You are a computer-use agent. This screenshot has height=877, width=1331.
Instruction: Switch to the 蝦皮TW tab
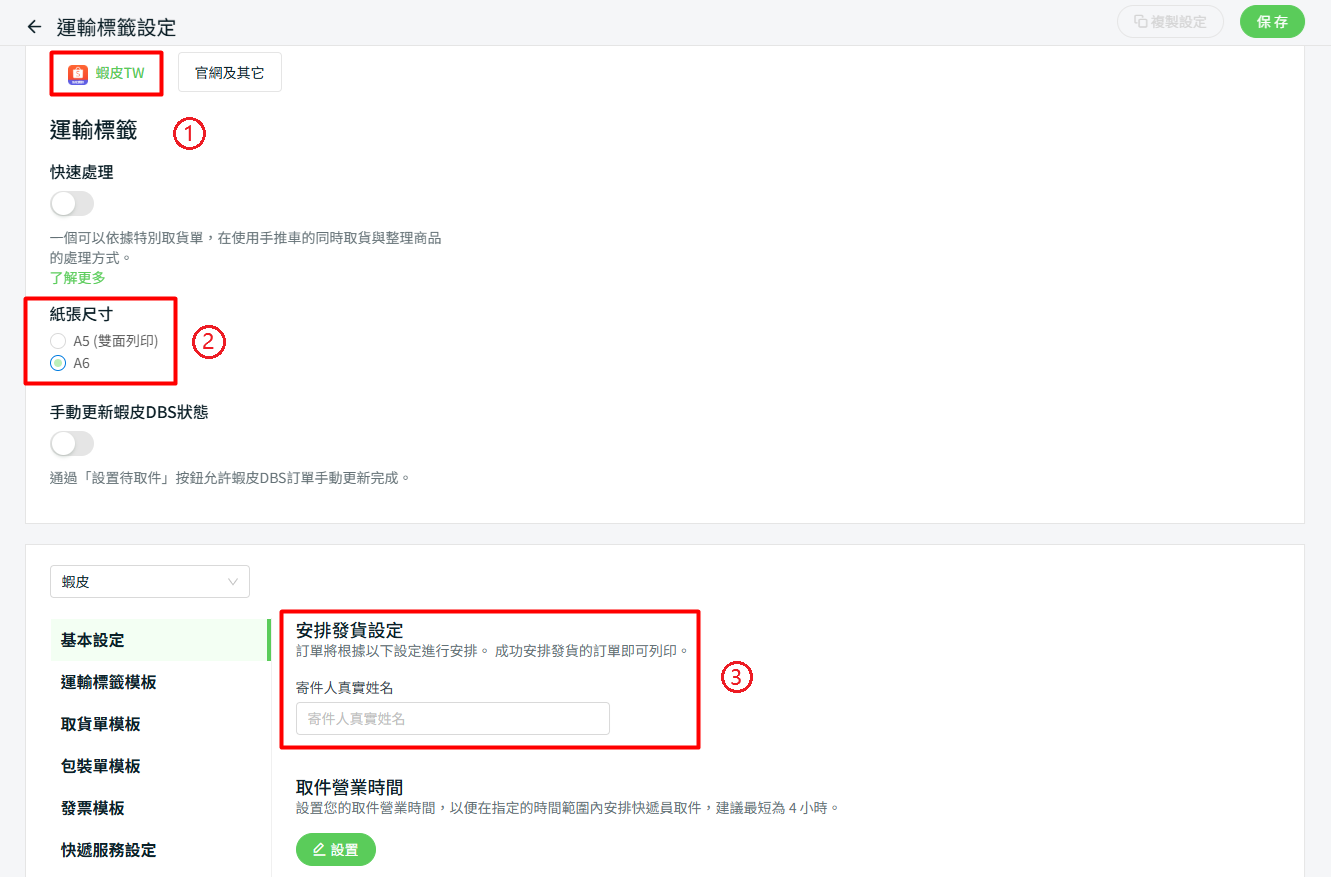(106, 74)
